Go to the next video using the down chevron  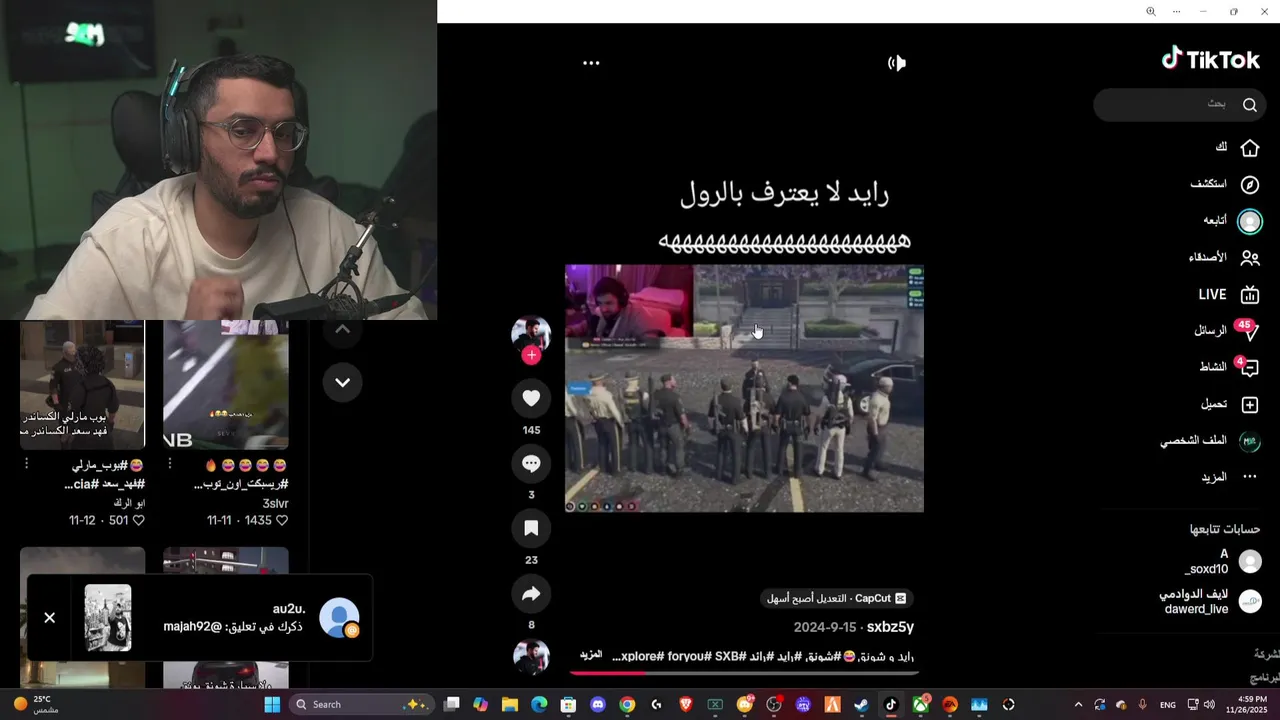coord(342,382)
